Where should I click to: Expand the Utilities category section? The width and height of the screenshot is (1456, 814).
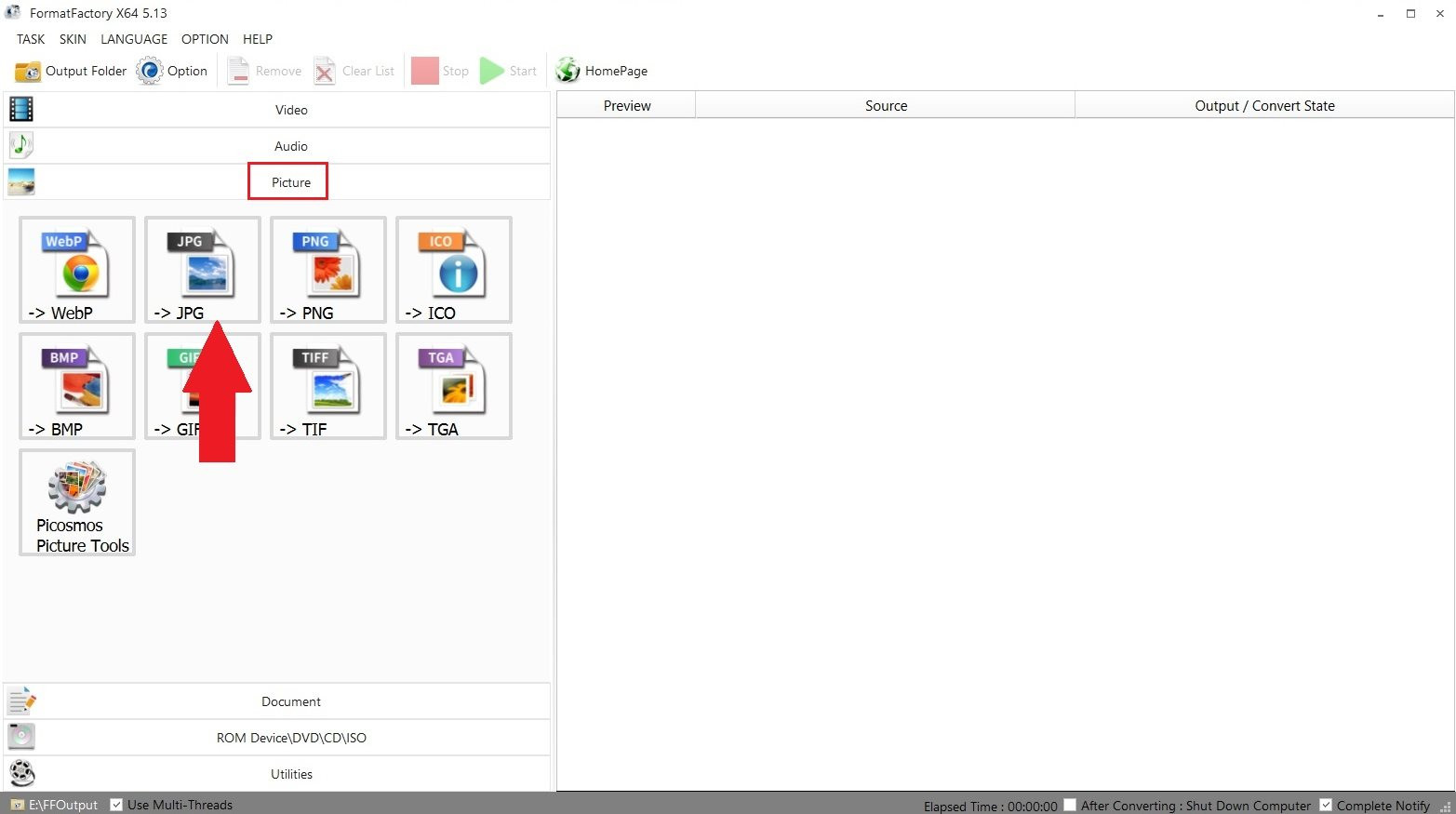point(277,774)
